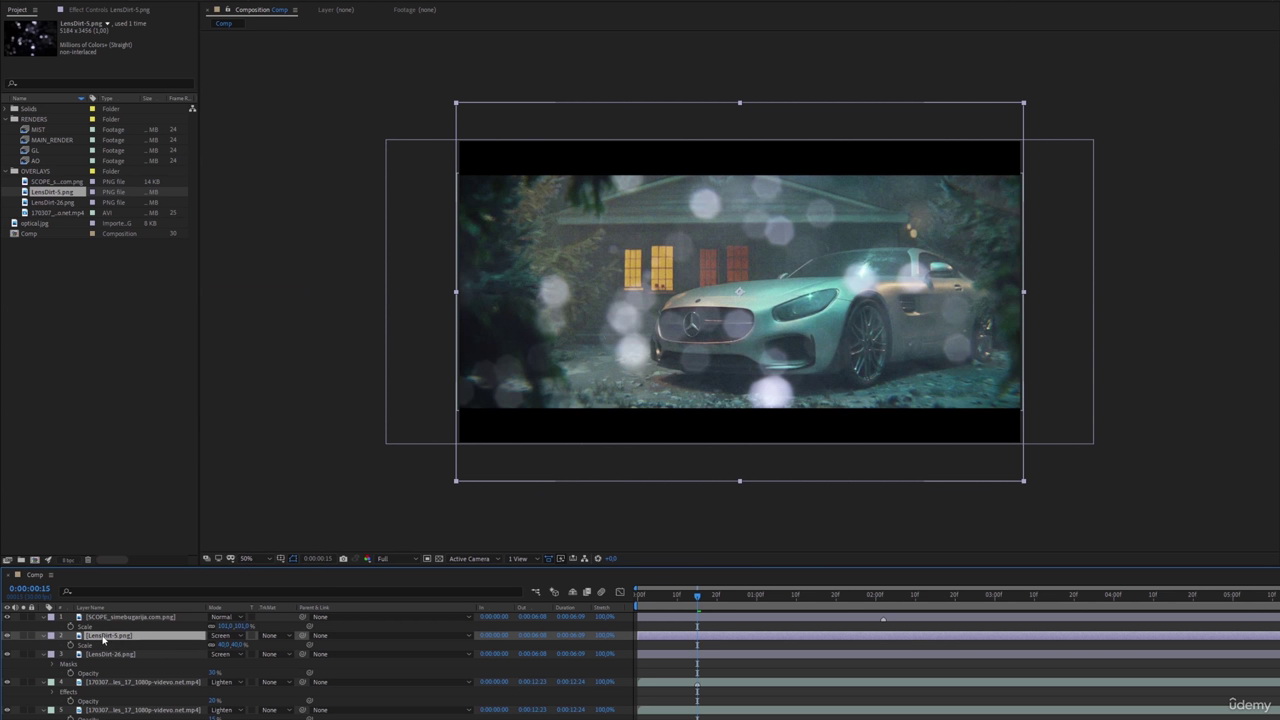Viewport: 1280px width, 720px height.
Task: Click the Interpret Footage icon in Project panel
Action: pos(7,560)
